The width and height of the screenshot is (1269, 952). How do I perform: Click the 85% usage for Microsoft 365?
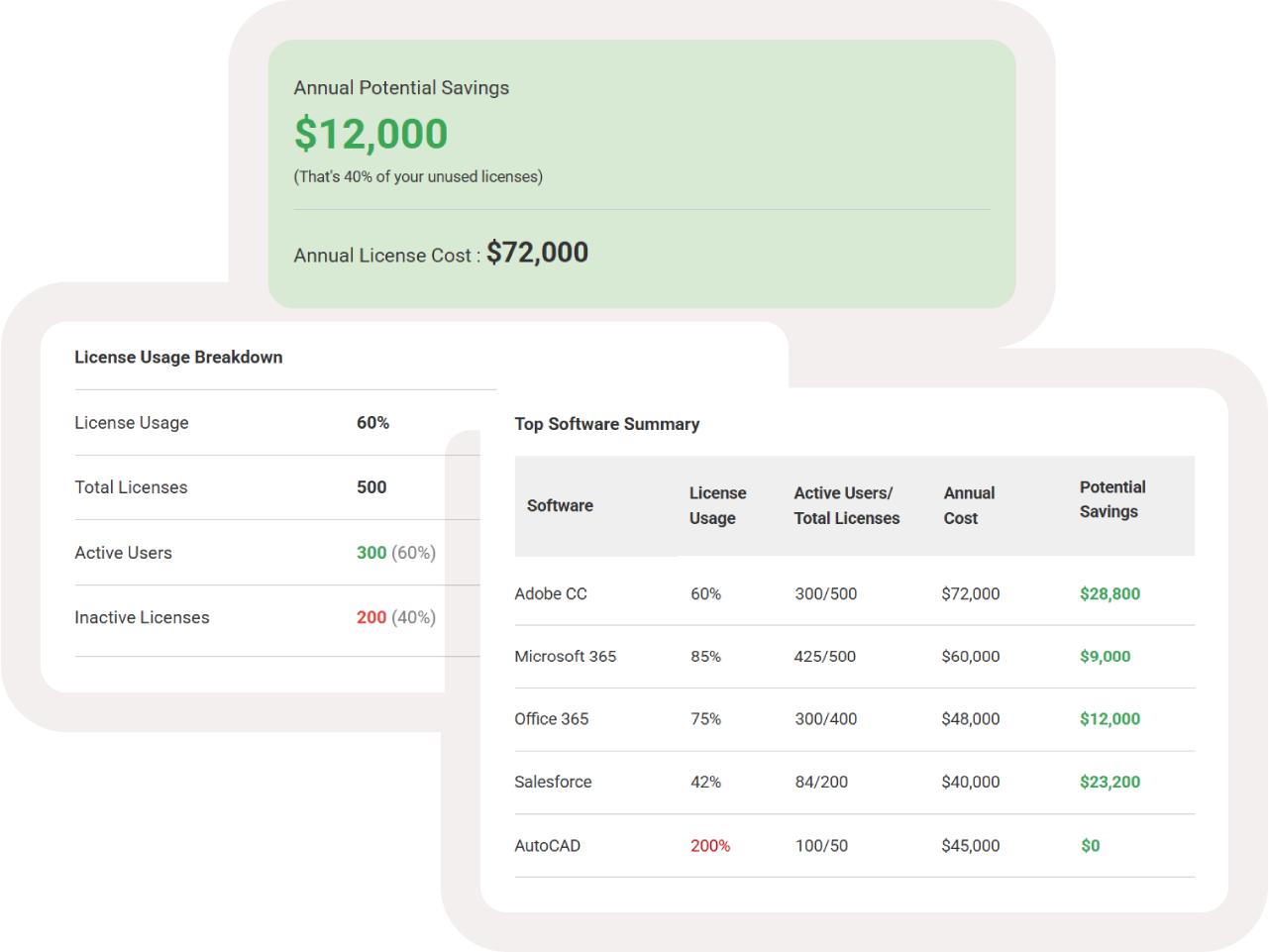(706, 657)
